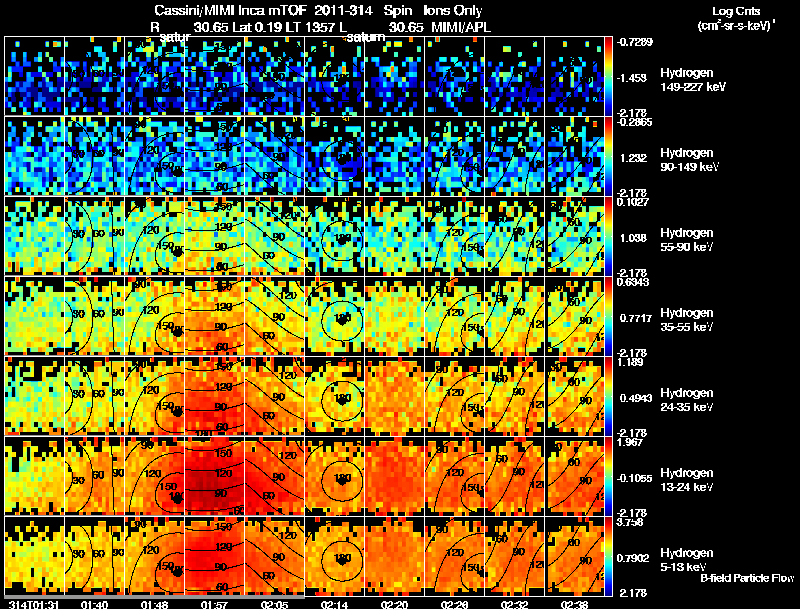Click the 01:57 time label
Viewport: 800px width, 609px height.
click(x=214, y=604)
